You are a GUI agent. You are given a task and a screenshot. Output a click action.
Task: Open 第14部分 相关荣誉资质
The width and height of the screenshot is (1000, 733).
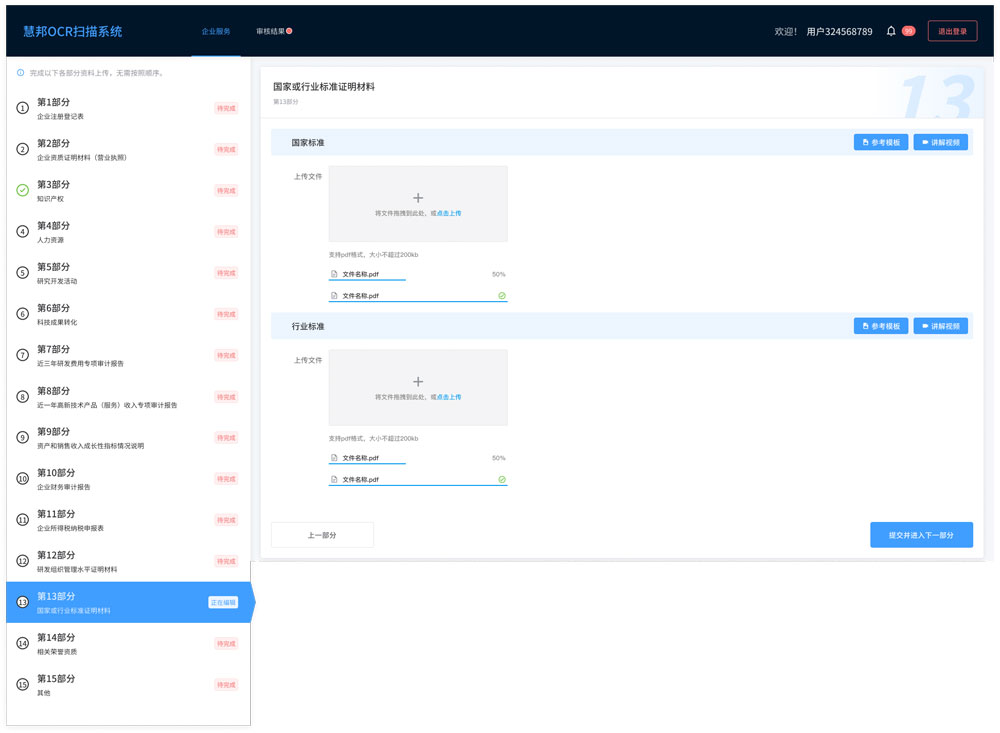click(x=128, y=643)
